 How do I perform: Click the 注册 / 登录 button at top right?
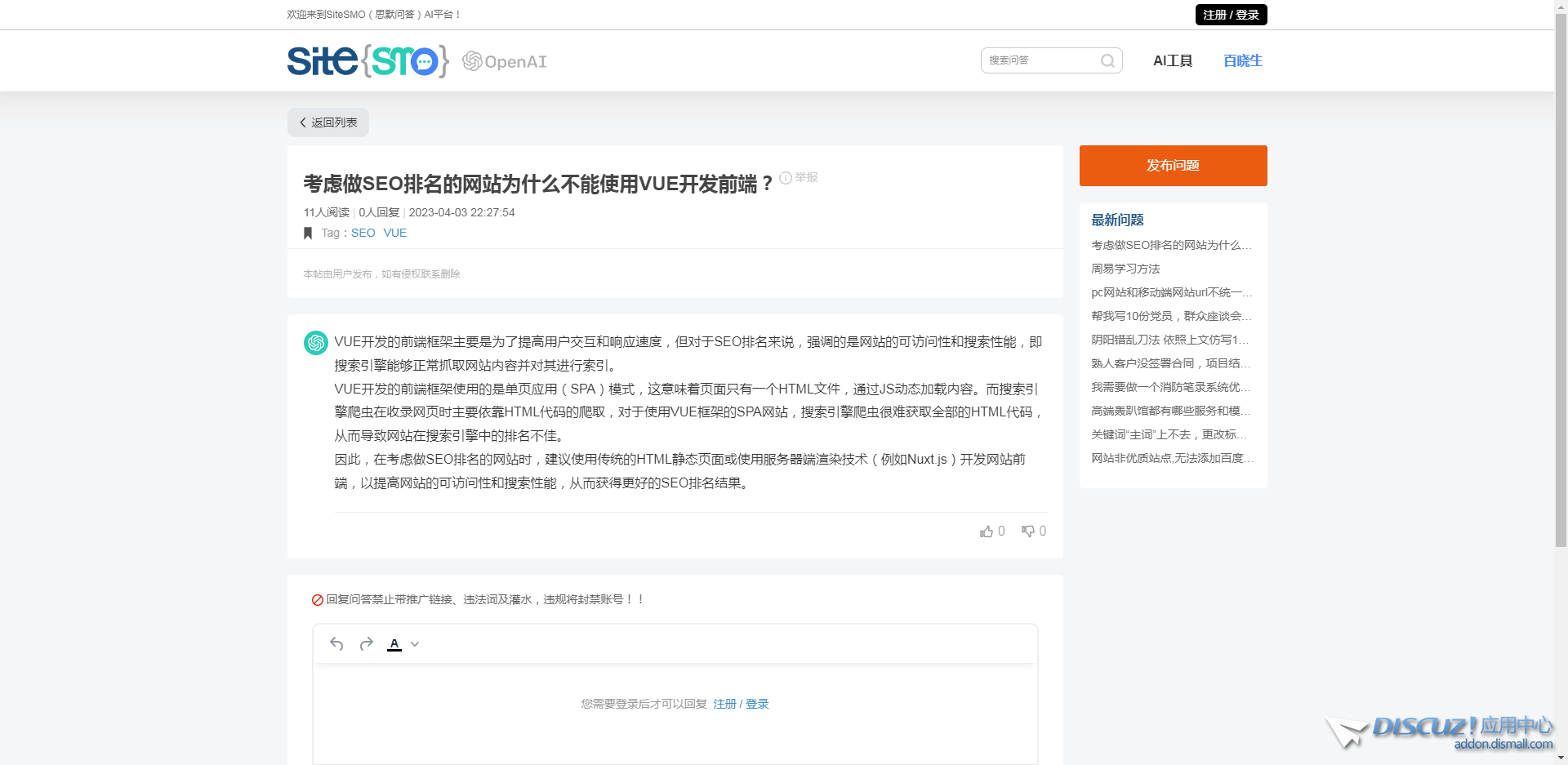[x=1231, y=15]
